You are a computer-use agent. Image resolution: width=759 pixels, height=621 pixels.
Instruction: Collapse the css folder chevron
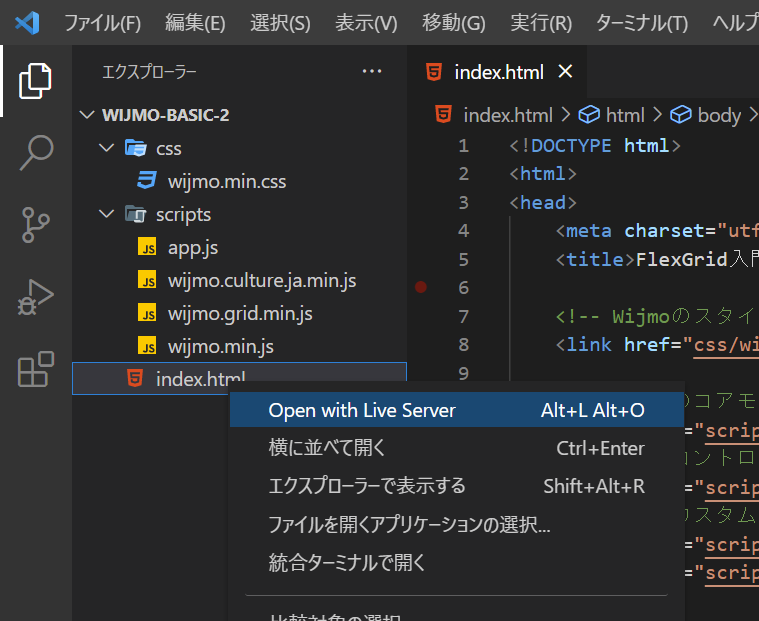106,148
